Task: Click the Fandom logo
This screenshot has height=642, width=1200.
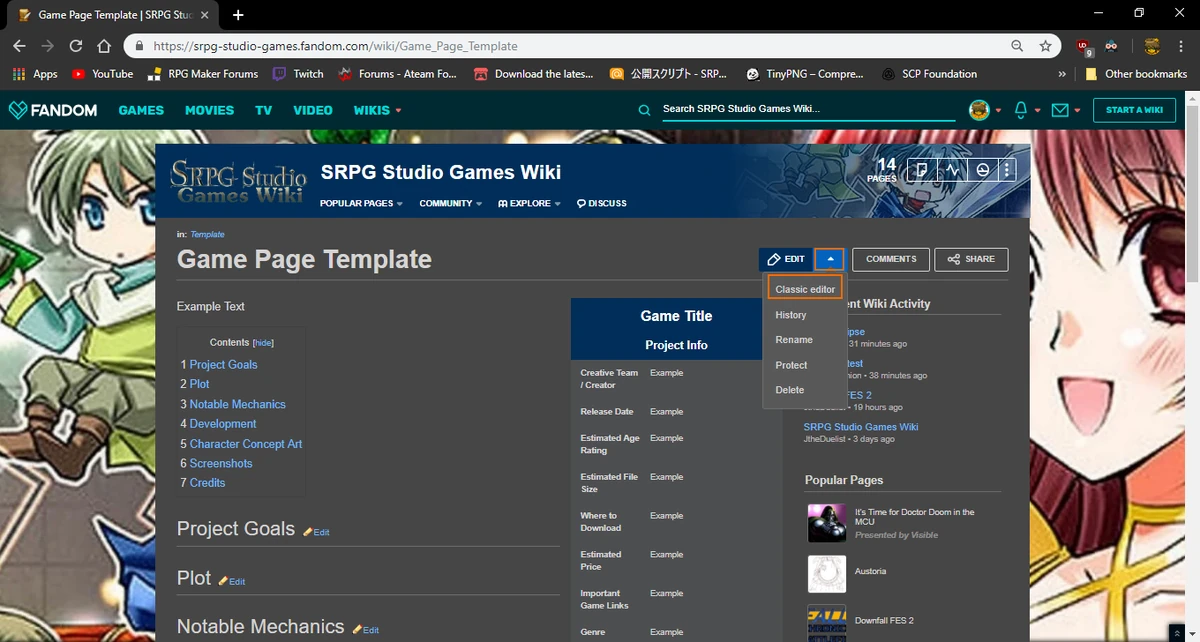Action: click(52, 110)
